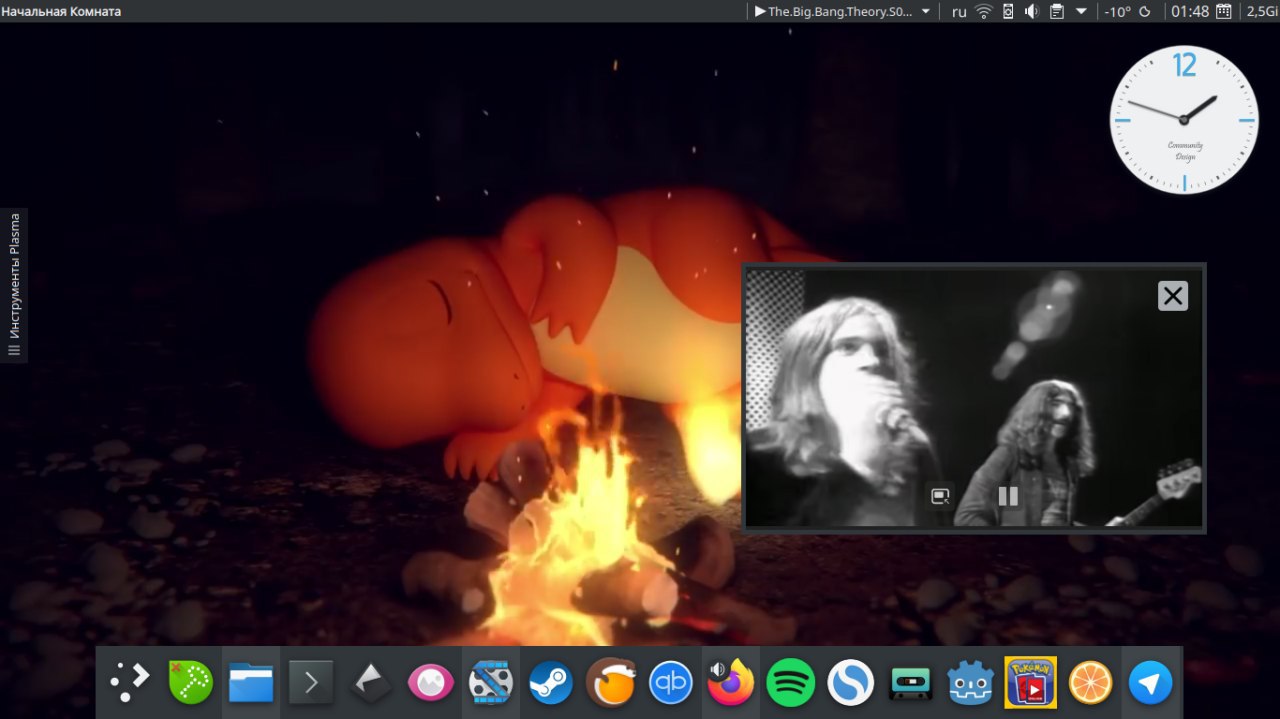Launch the Simplenote blue S icon
1280x719 pixels.
click(x=851, y=683)
